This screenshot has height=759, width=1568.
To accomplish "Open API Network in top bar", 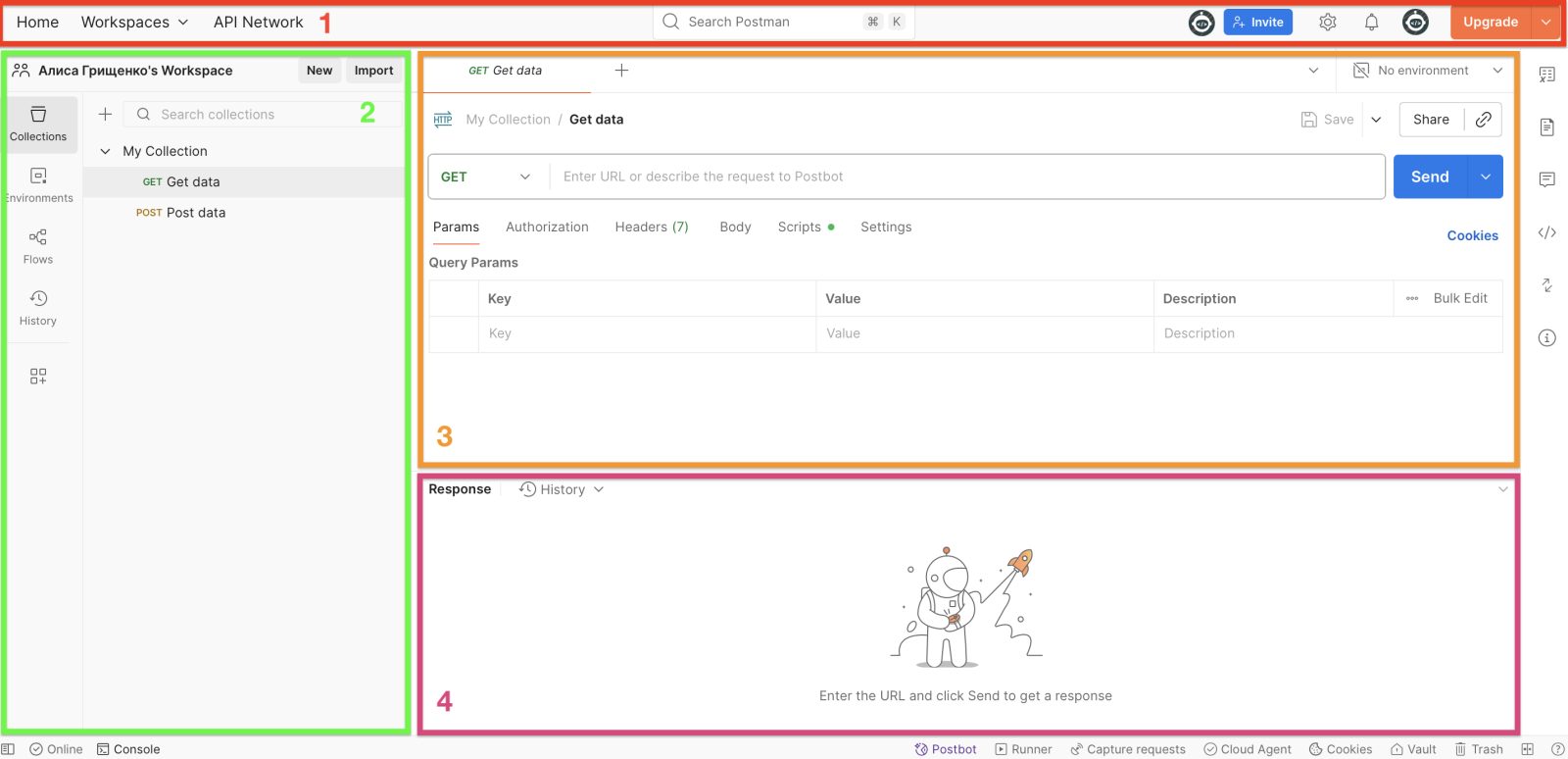I will pyautogui.click(x=259, y=22).
